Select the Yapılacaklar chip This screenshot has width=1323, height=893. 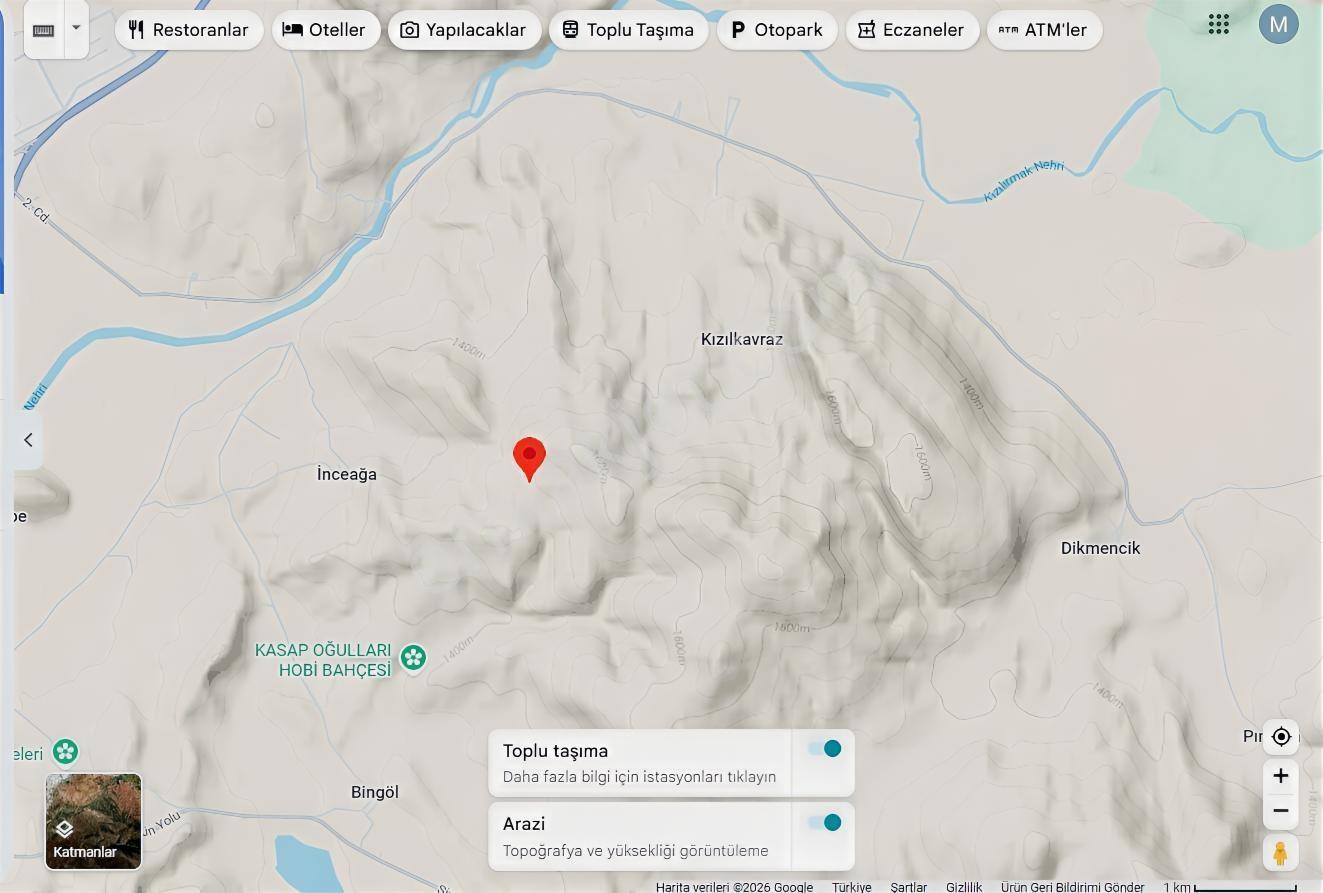[x=464, y=30]
